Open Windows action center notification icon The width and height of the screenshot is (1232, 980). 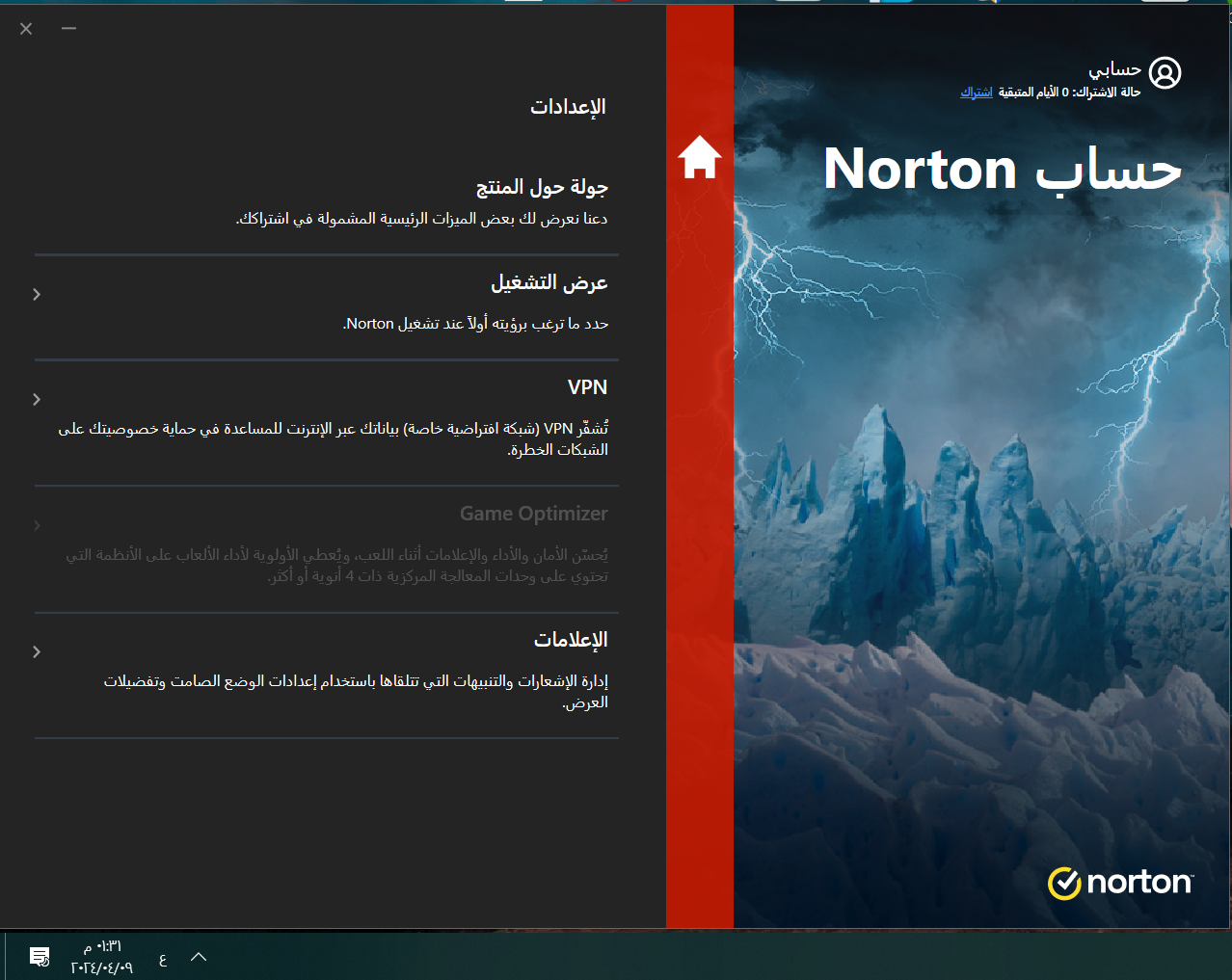point(40,957)
